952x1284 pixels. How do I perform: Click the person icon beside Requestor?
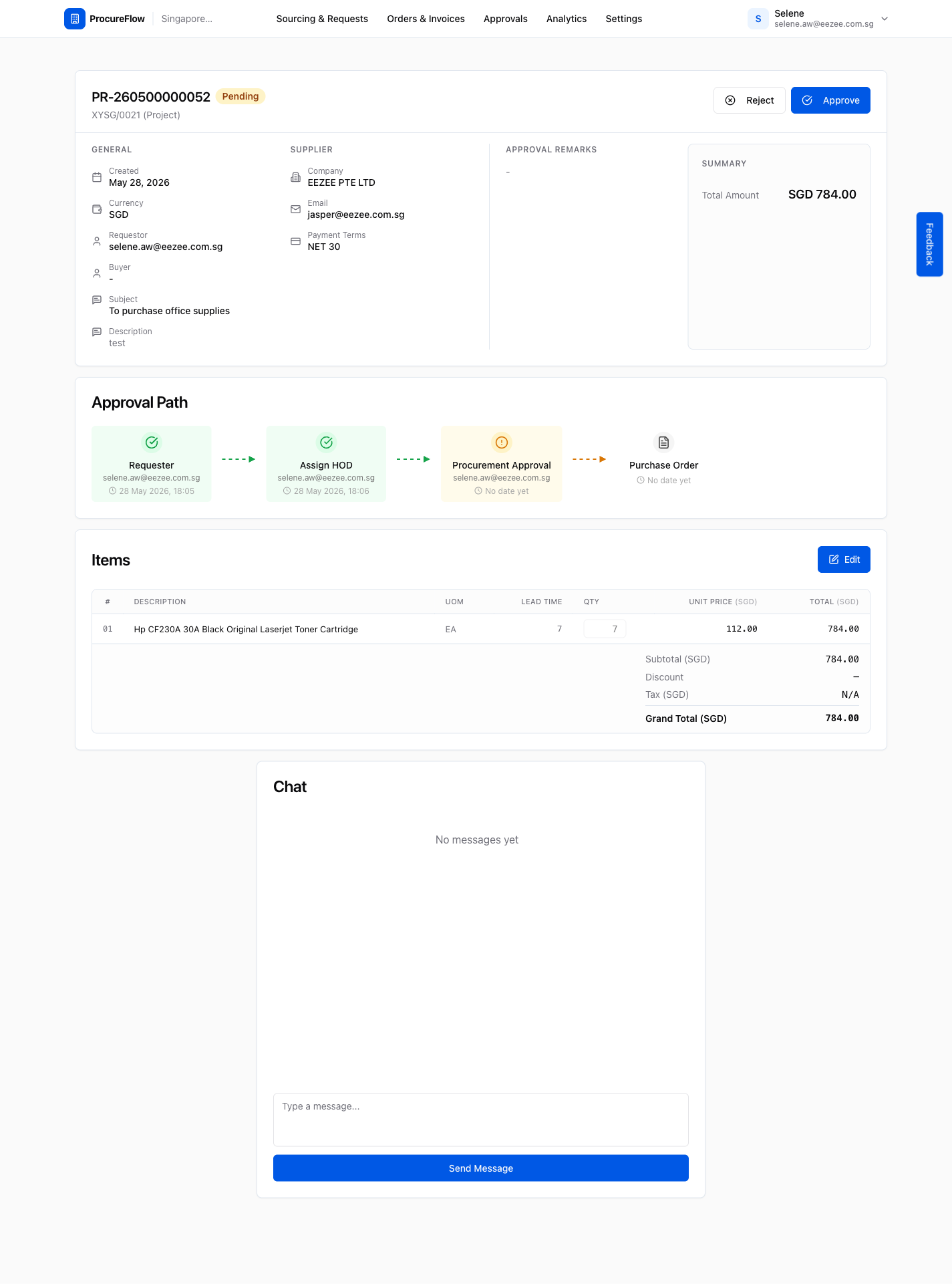pyautogui.click(x=97, y=241)
